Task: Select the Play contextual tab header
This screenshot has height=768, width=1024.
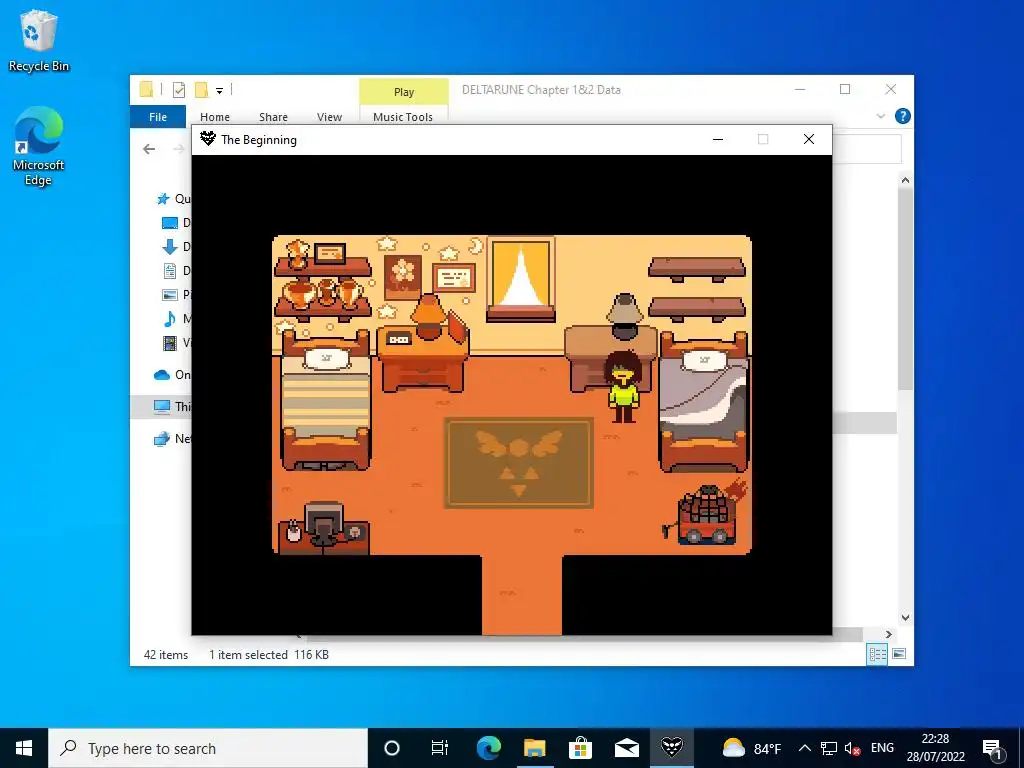Action: coord(404,92)
